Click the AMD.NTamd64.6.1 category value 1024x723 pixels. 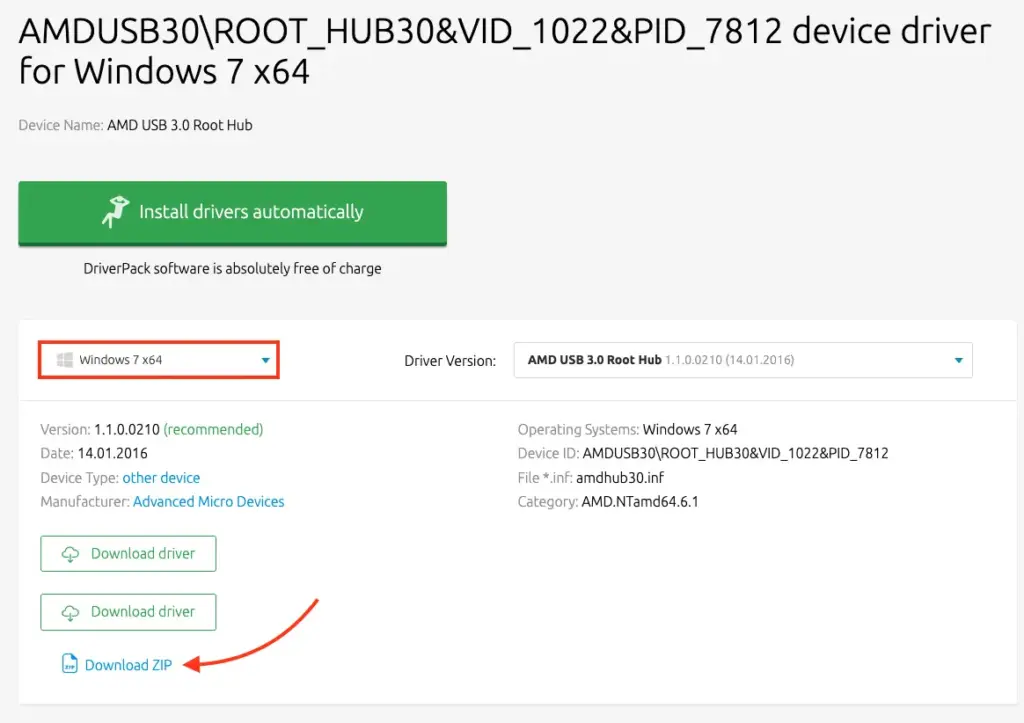[640, 502]
